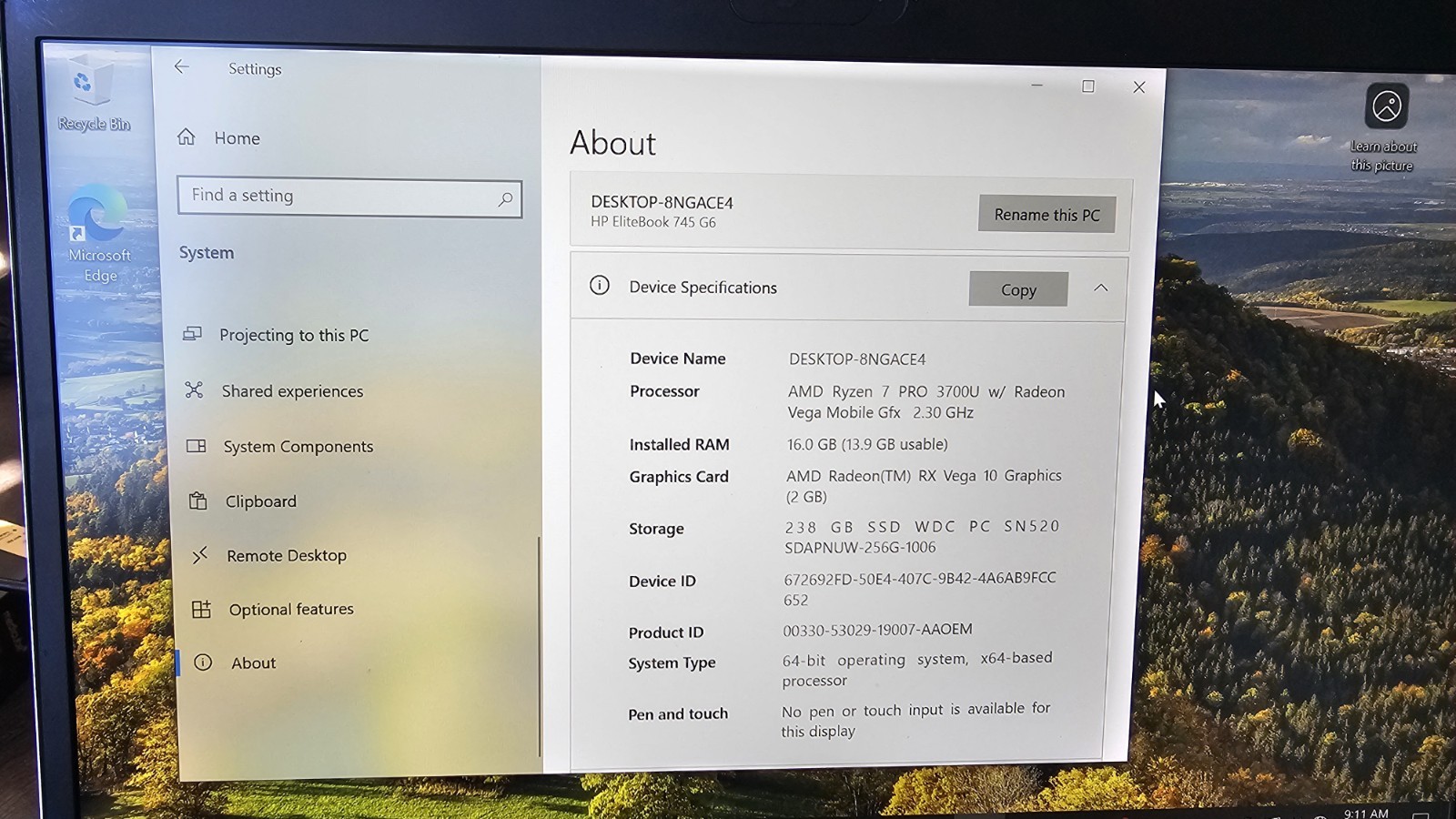Image resolution: width=1456 pixels, height=819 pixels.
Task: Click the Device ID value 672692FD-50E4
Action: (920, 588)
